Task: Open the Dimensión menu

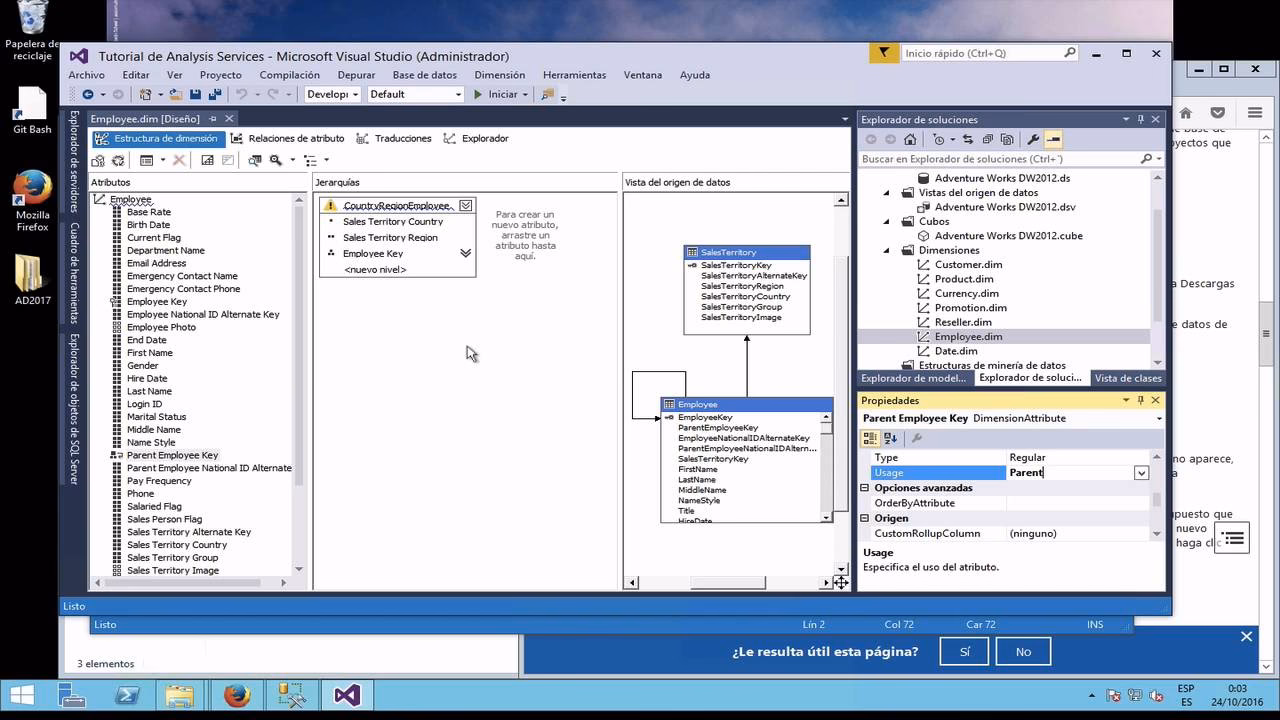Action: click(500, 75)
